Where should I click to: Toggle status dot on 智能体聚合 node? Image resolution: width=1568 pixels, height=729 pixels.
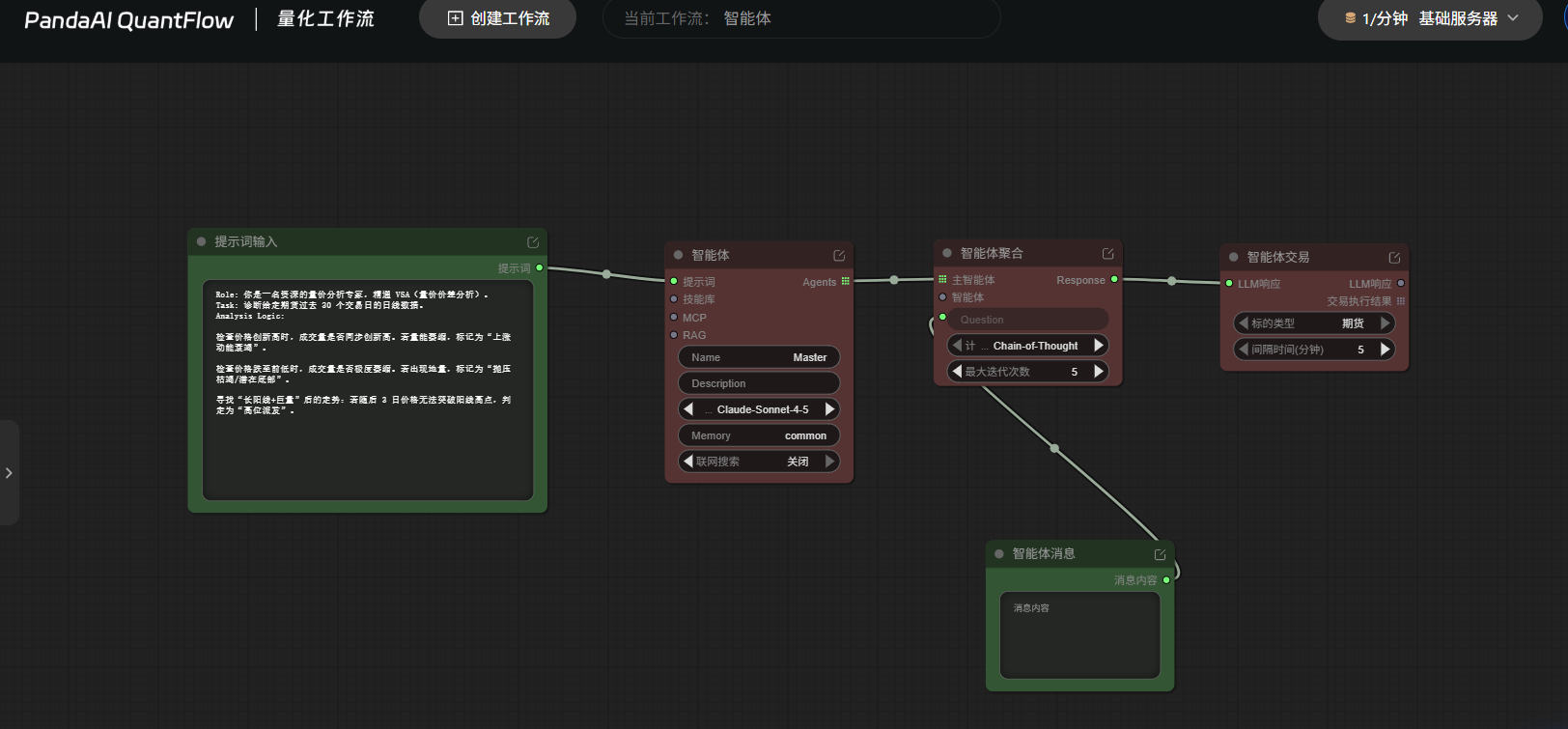[947, 253]
